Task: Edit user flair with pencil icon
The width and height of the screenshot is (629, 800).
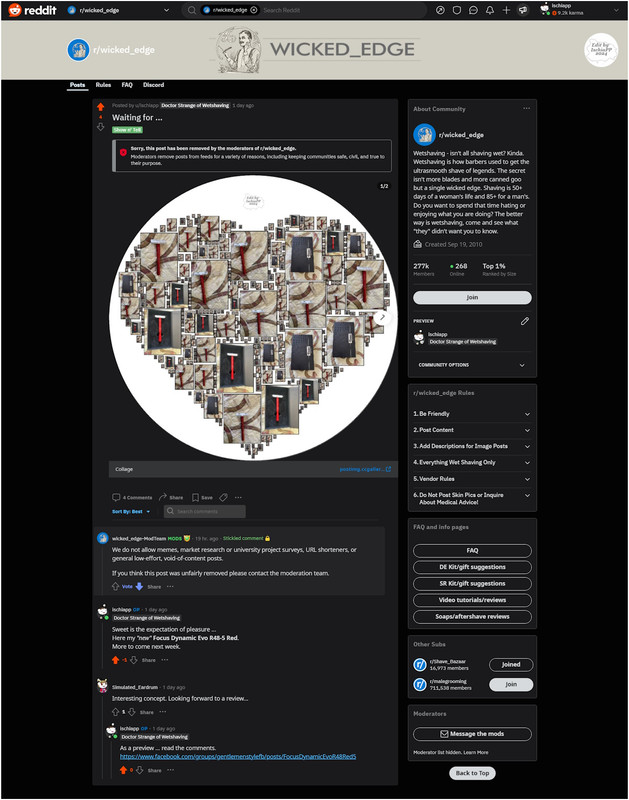Action: click(x=524, y=321)
